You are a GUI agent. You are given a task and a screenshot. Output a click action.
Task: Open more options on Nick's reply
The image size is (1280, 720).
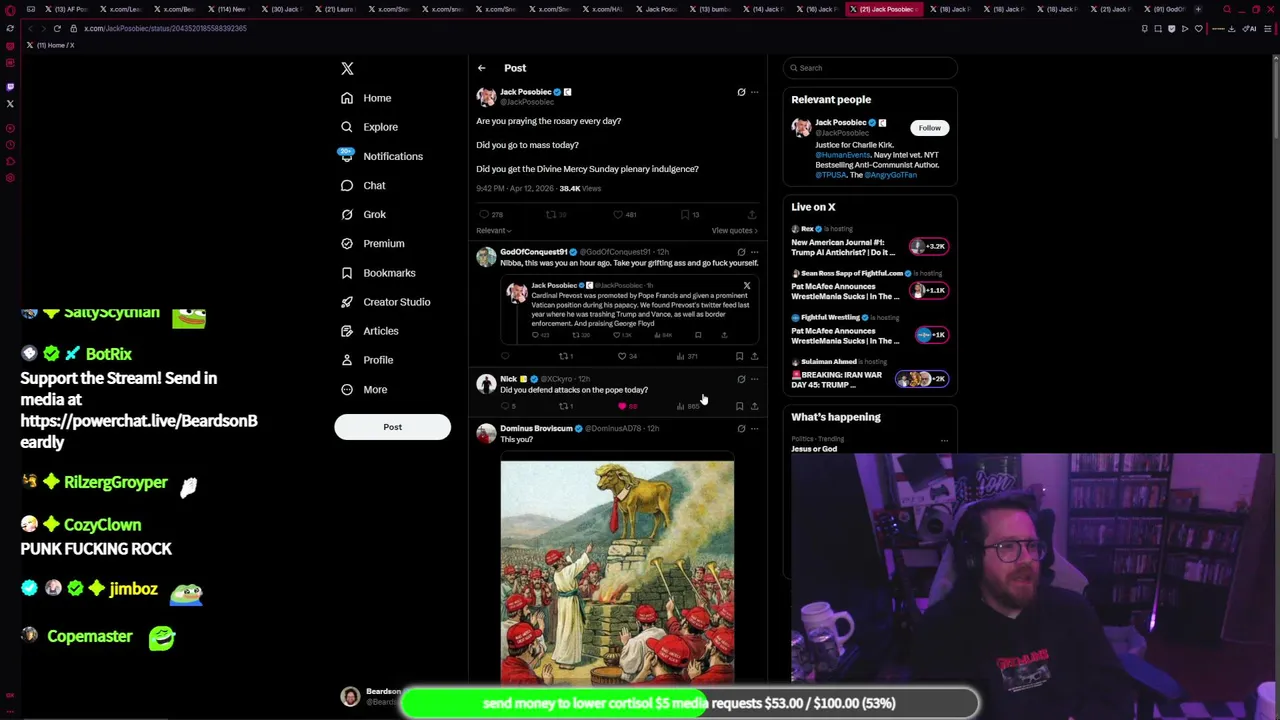tap(754, 379)
